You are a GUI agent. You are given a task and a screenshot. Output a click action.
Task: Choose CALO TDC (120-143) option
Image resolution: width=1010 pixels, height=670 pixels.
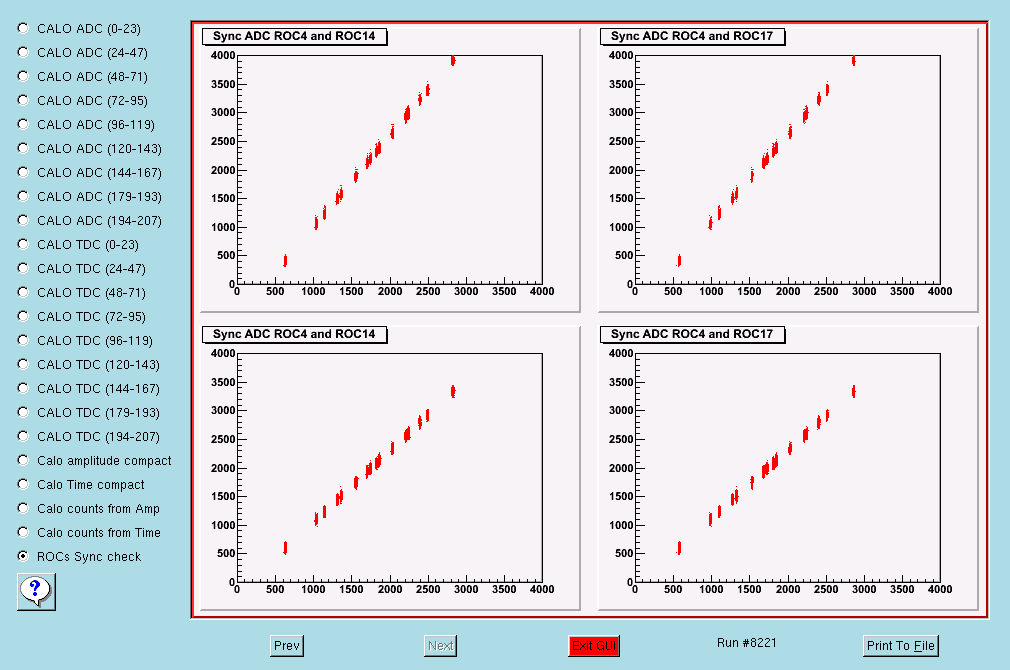click(23, 364)
